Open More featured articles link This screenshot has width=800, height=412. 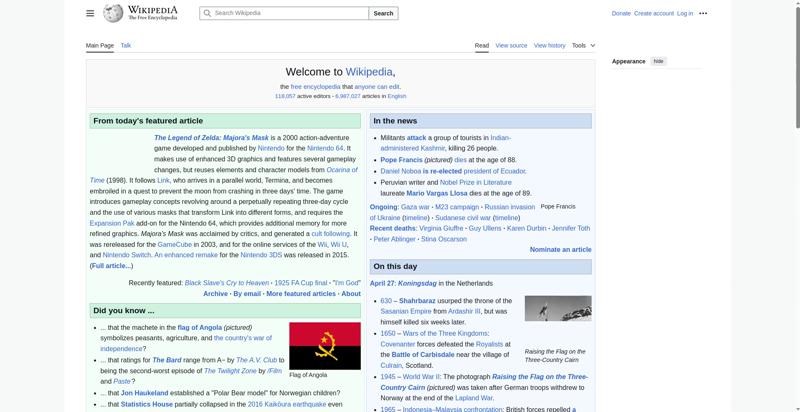(301, 294)
